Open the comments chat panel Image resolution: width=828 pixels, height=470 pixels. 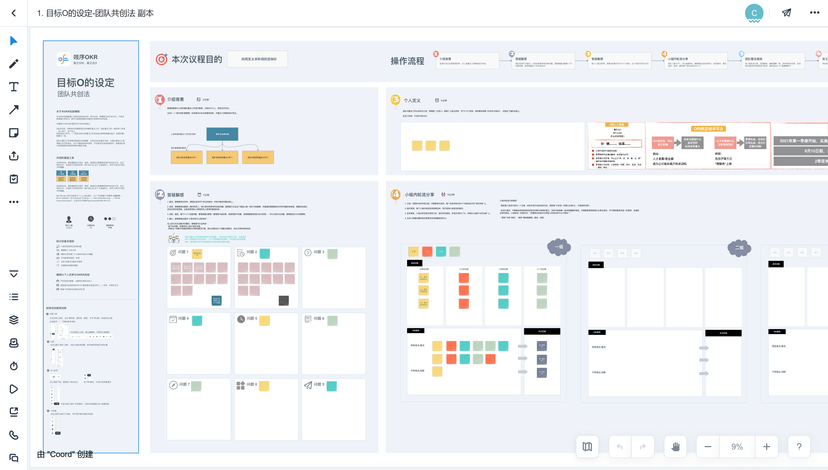tap(14, 458)
